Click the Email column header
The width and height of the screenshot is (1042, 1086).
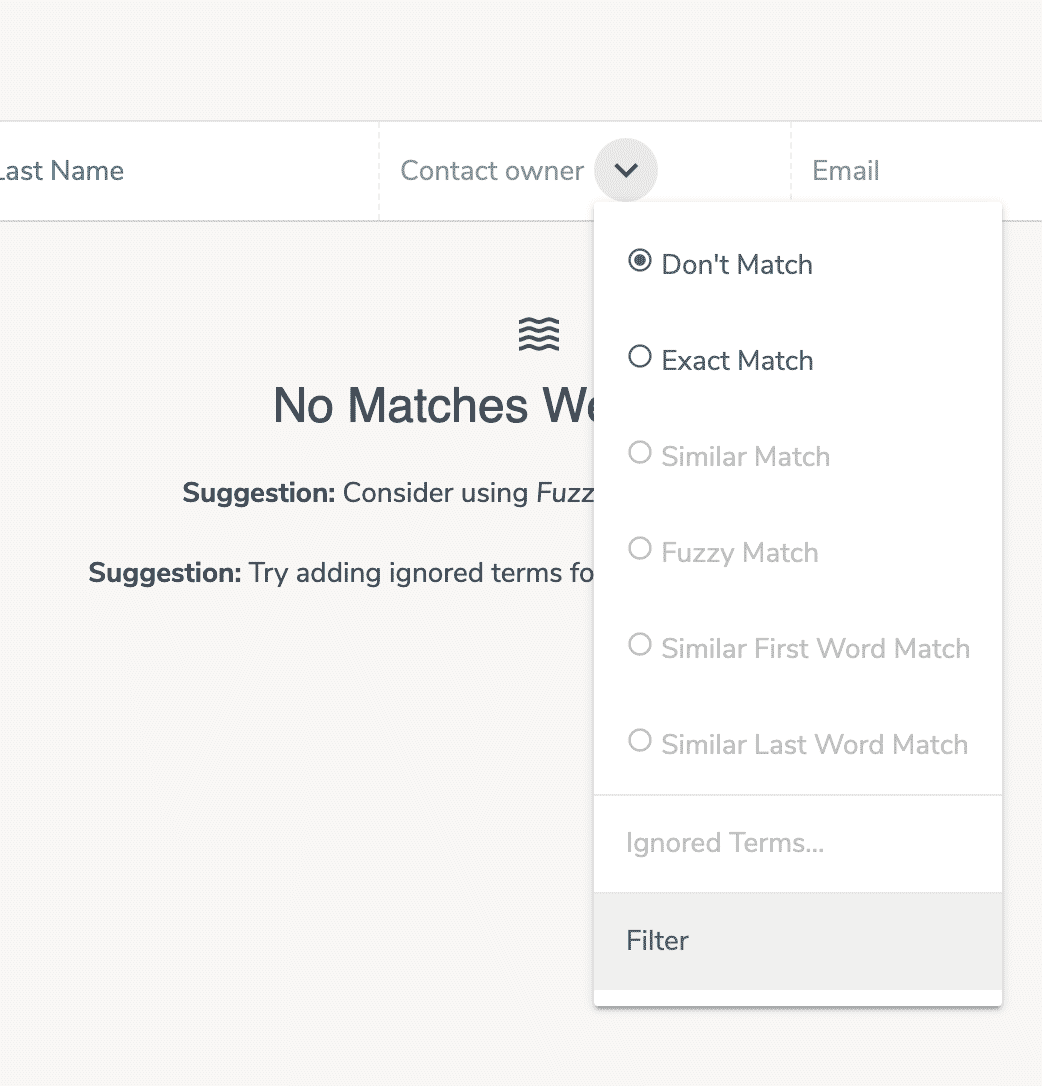pos(845,170)
